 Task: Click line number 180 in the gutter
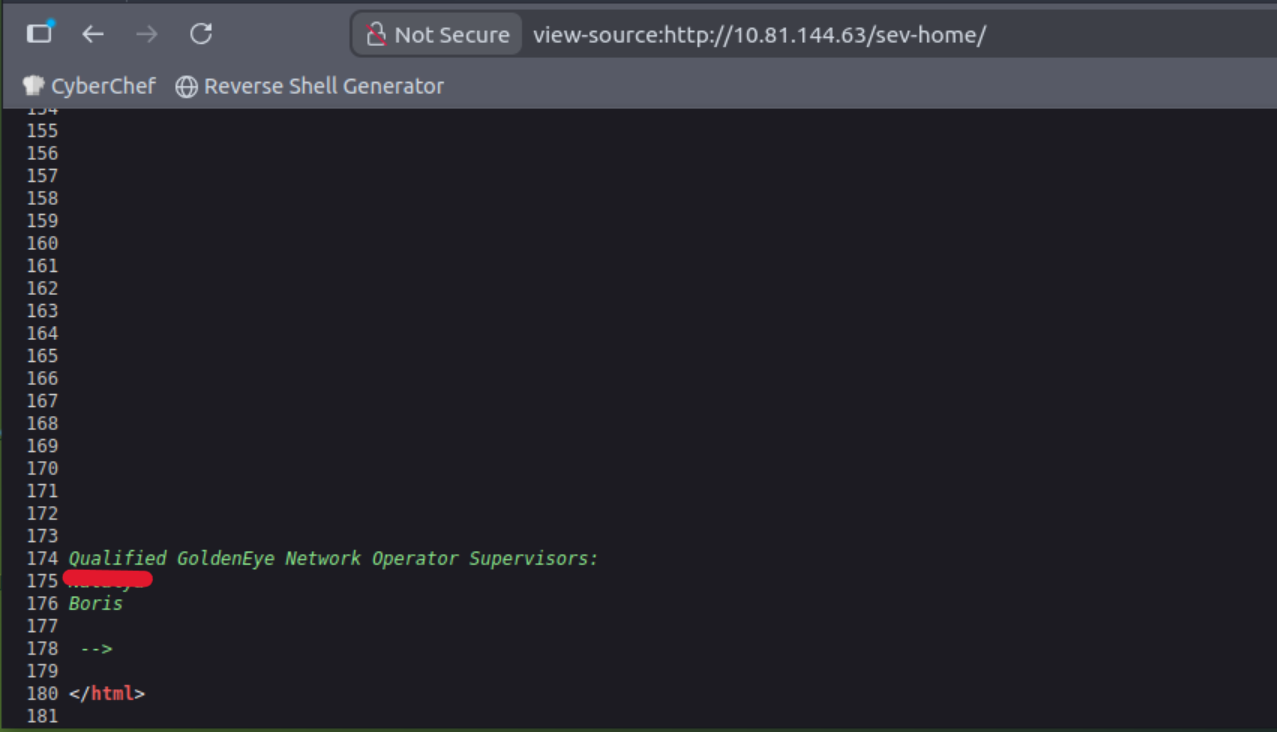[x=42, y=694]
